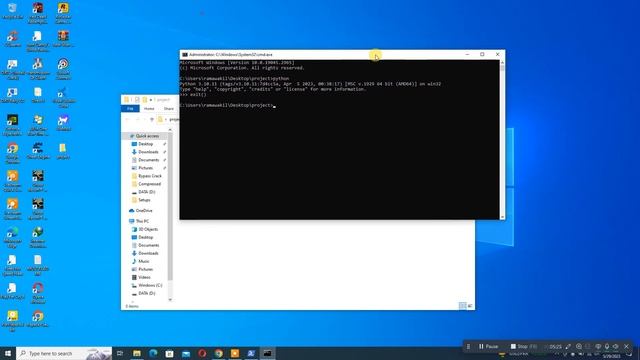Select the Setups folder in sidebar
Viewport: 640px width, 360px height.
click(144, 200)
